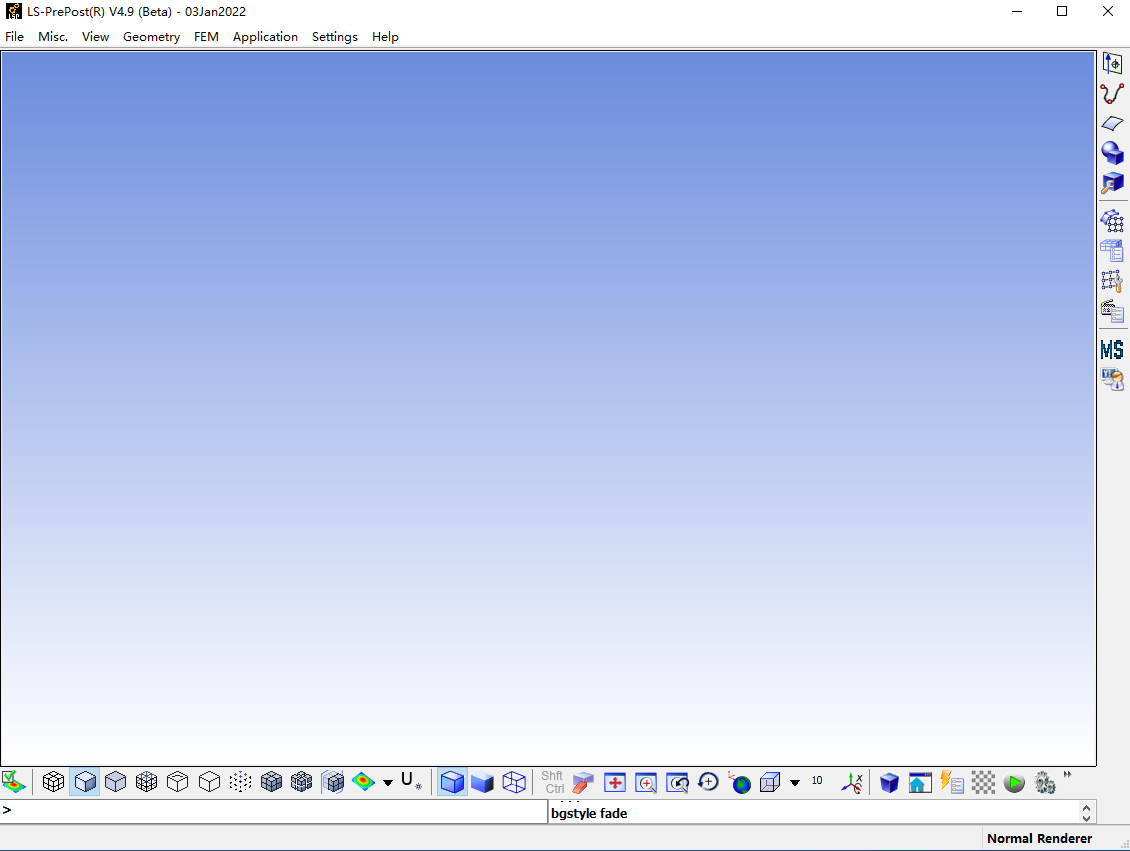Click the globe rotate view icon
Viewport: 1130px width, 851px height.
(740, 782)
